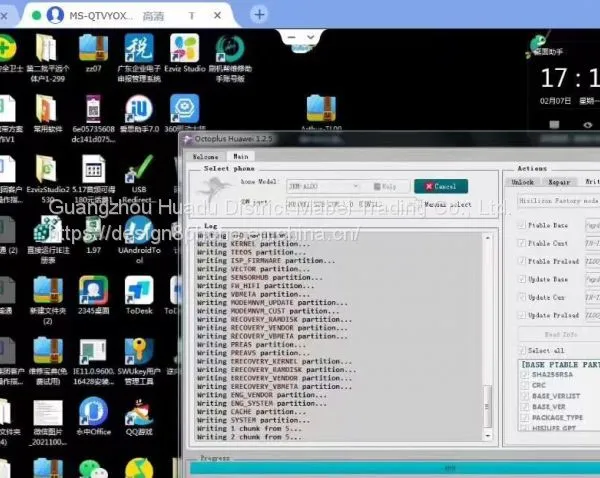Select log line 'Writing KERNEL partition...'
Image resolution: width=600 pixels, height=478 pixels.
[x=253, y=244]
